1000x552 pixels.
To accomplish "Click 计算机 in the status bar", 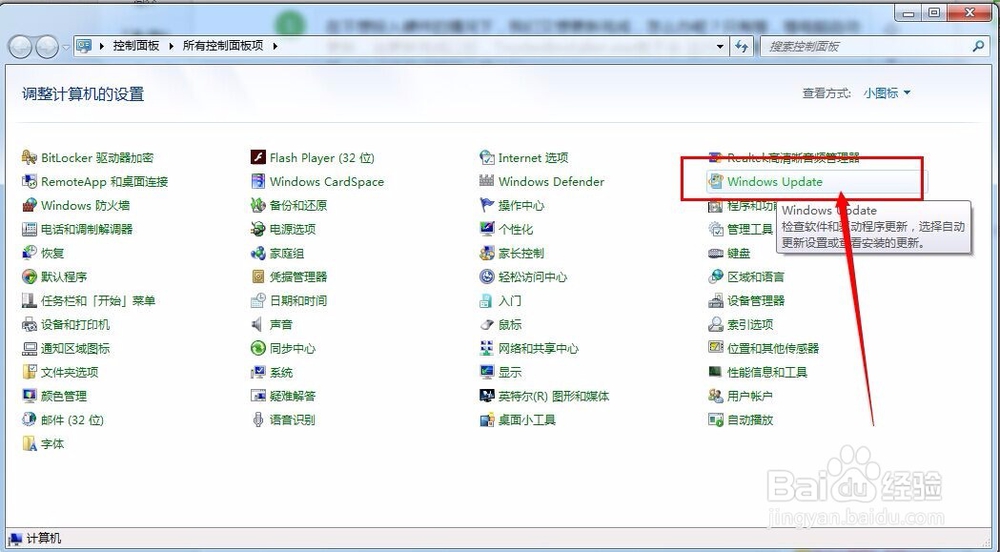I will [x=43, y=539].
